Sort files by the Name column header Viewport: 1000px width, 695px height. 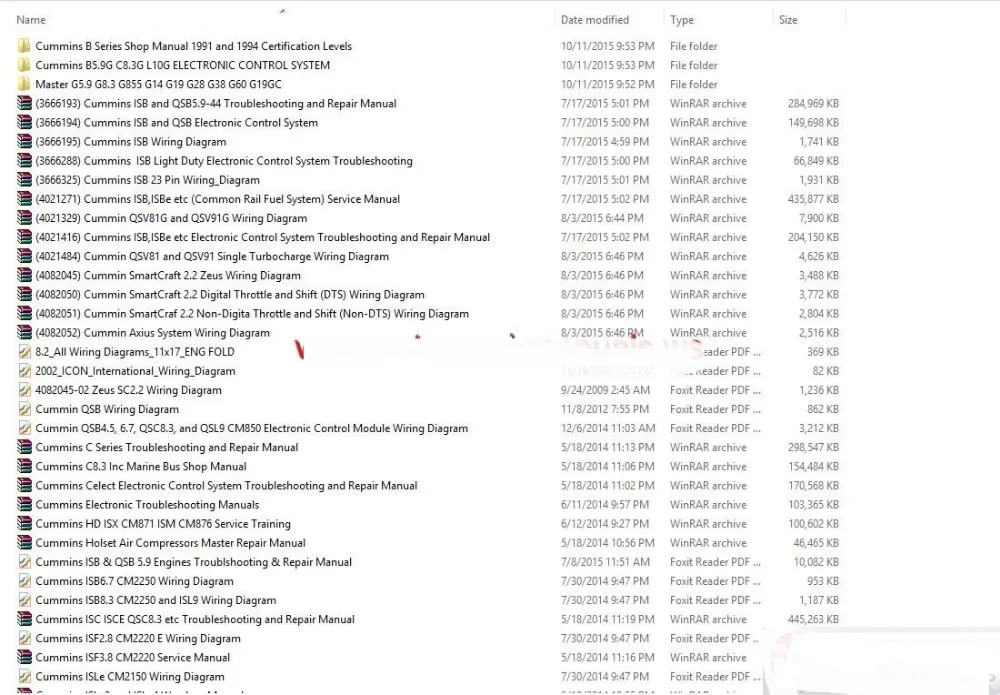coord(31,20)
